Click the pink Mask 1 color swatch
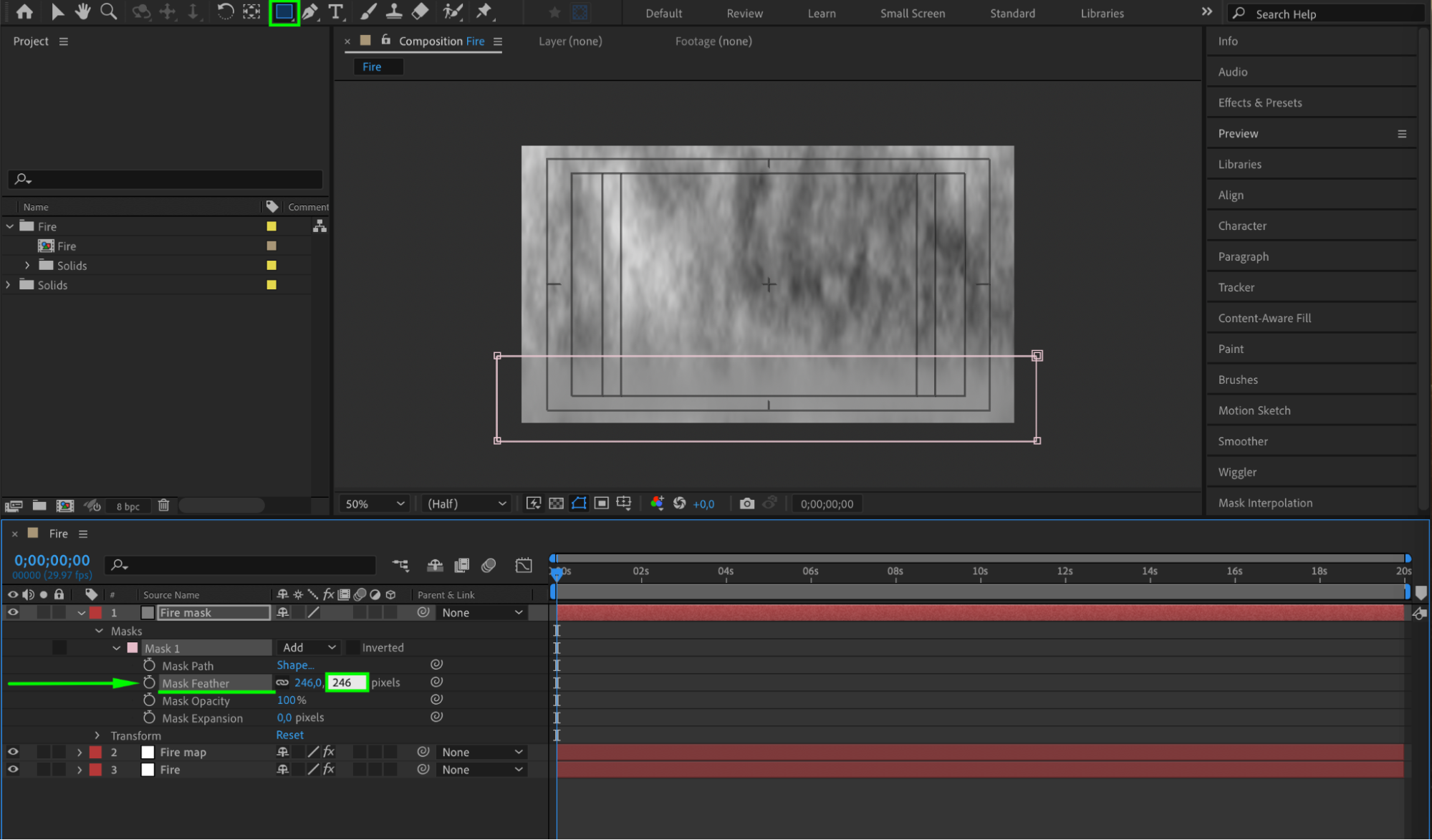 tap(133, 647)
